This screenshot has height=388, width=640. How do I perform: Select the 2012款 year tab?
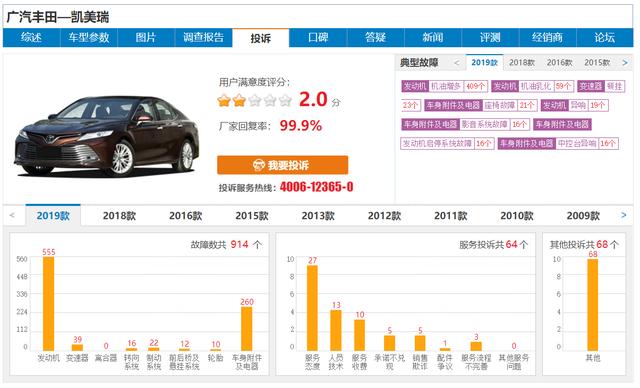click(384, 215)
